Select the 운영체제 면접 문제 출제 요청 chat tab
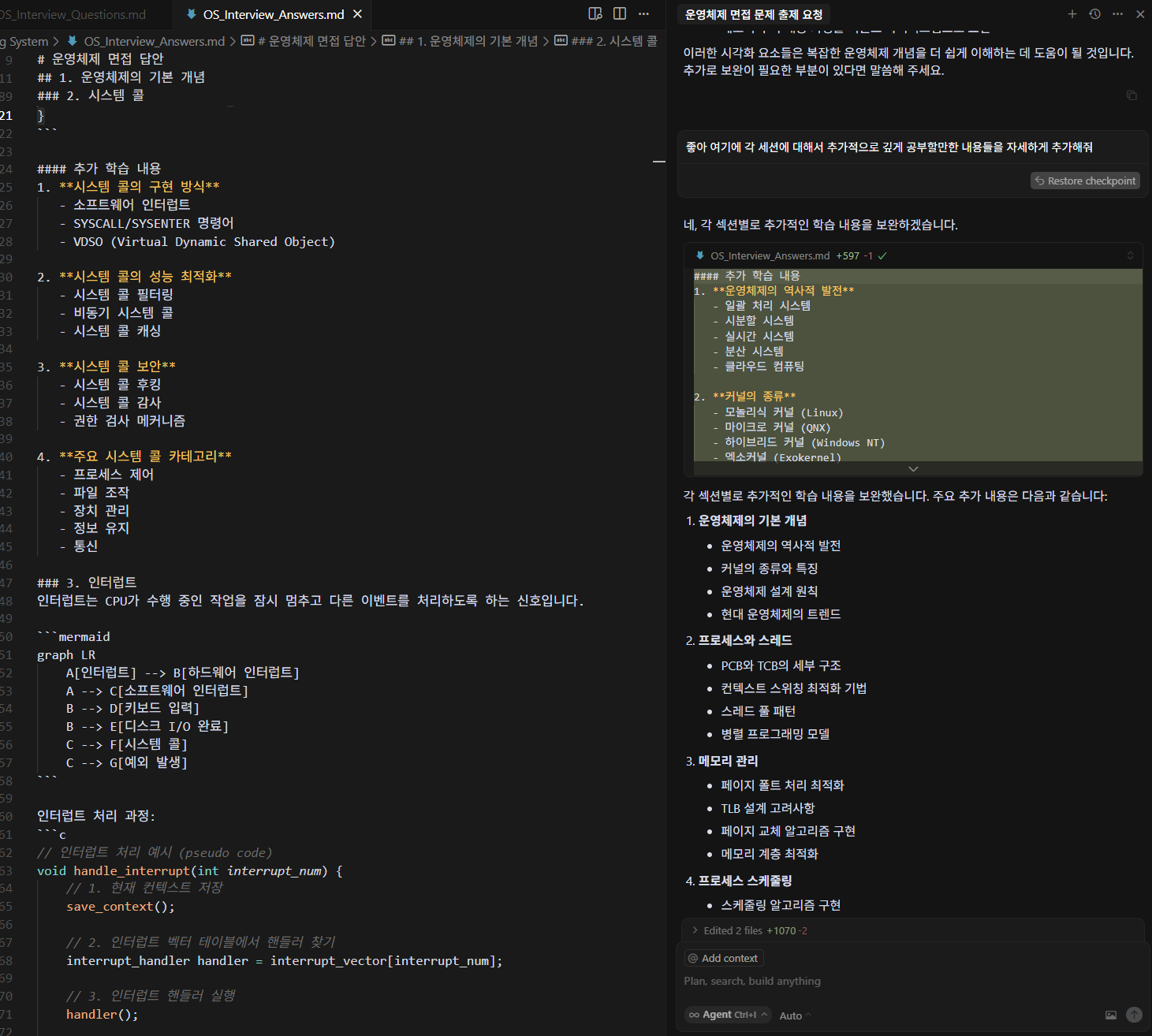1152x1036 pixels. pyautogui.click(x=754, y=14)
